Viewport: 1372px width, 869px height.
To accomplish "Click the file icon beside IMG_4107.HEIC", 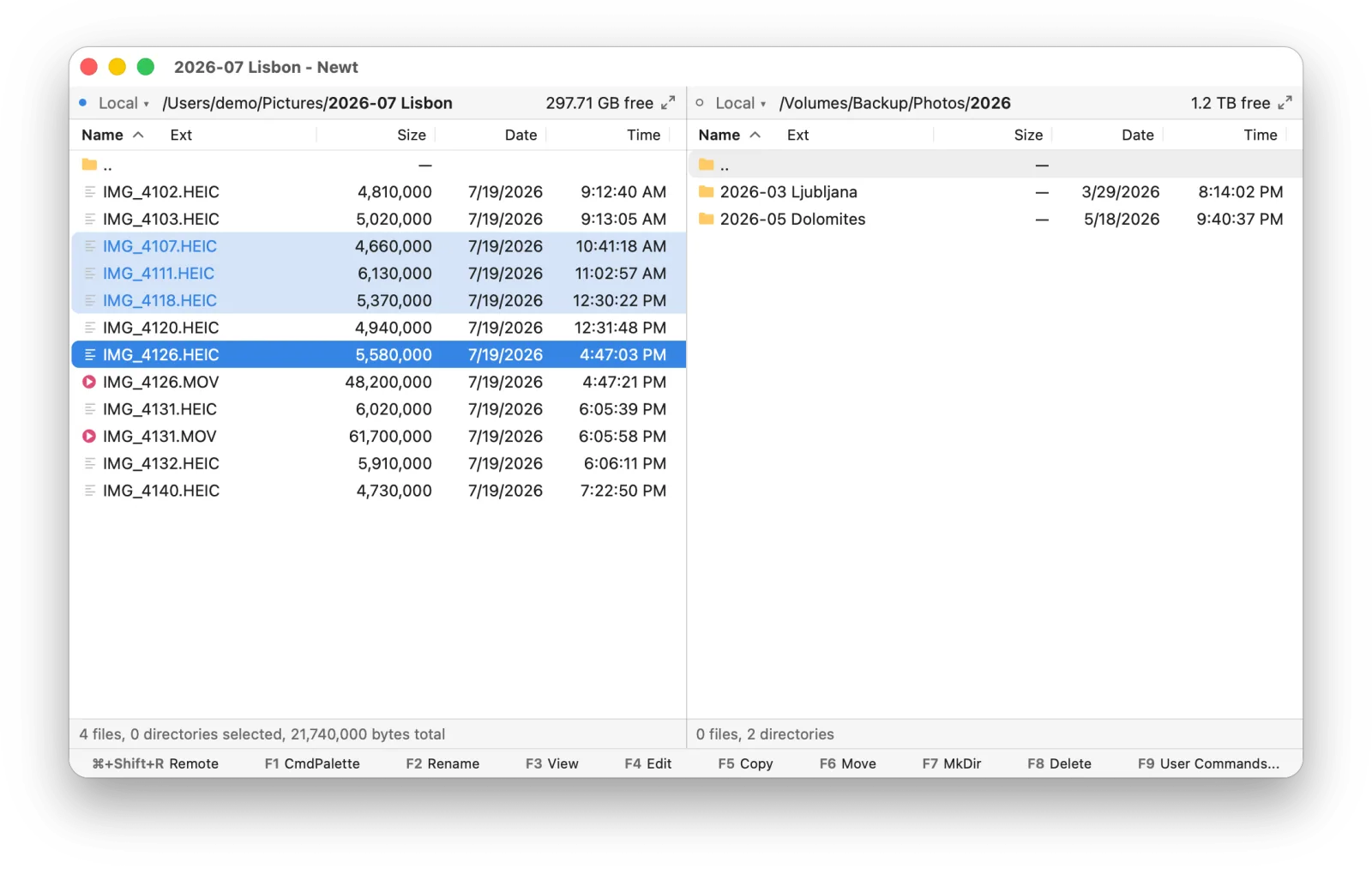I will pyautogui.click(x=89, y=246).
